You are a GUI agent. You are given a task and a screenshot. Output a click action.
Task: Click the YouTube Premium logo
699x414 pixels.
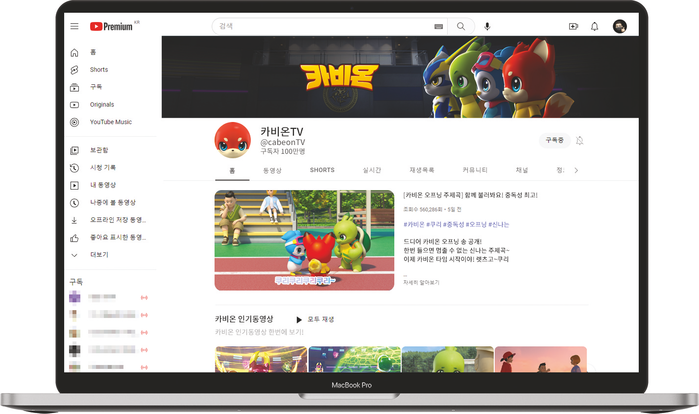coord(111,26)
